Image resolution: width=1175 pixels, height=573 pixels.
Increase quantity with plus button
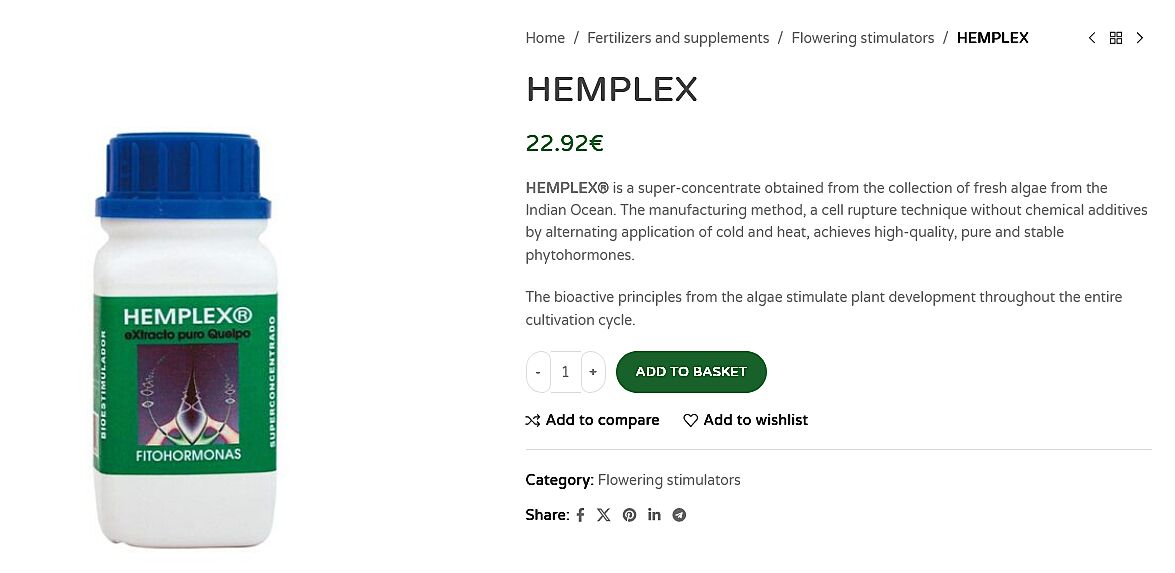[x=593, y=372]
